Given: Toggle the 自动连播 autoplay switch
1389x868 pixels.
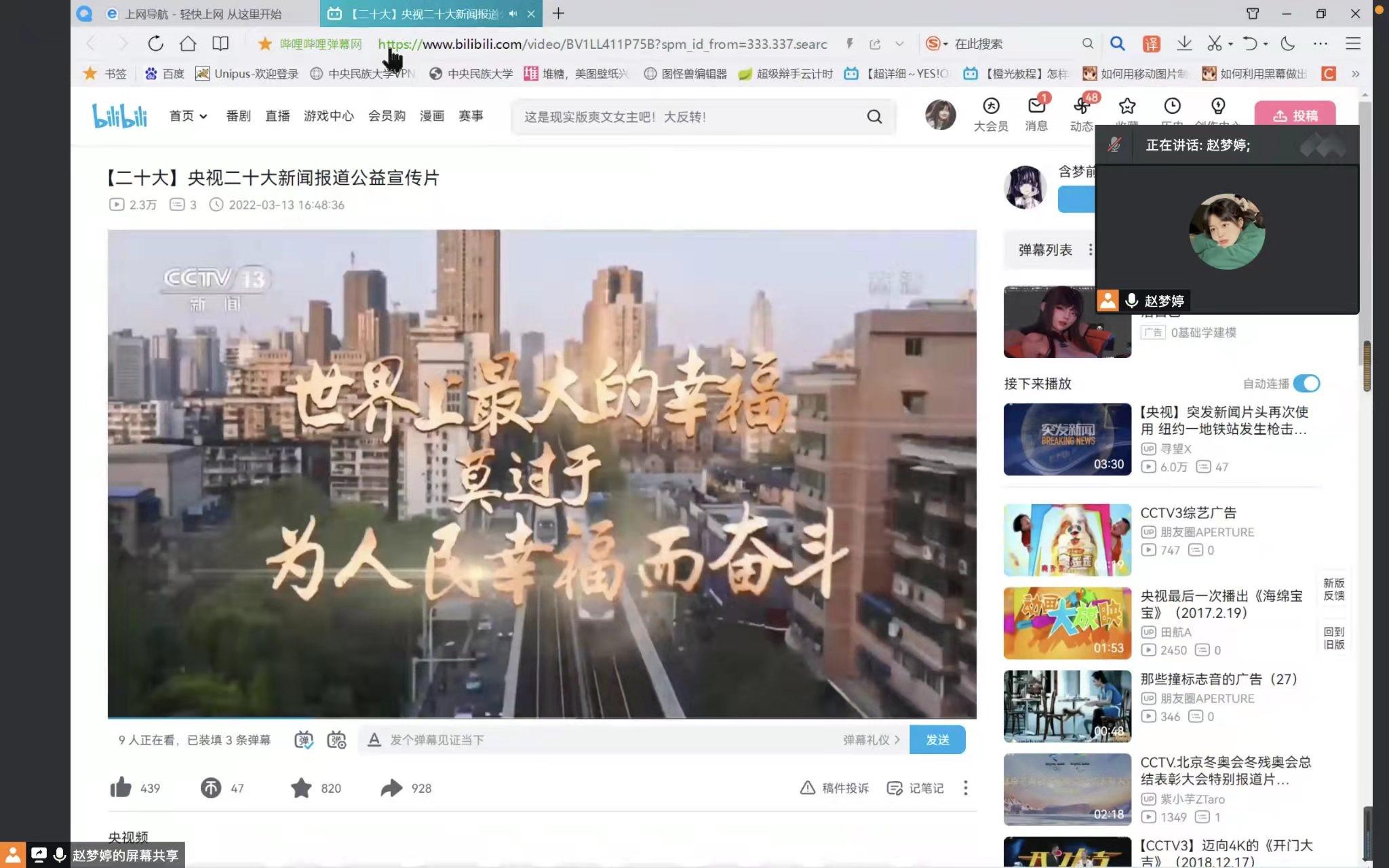Looking at the screenshot, I should click(x=1306, y=383).
